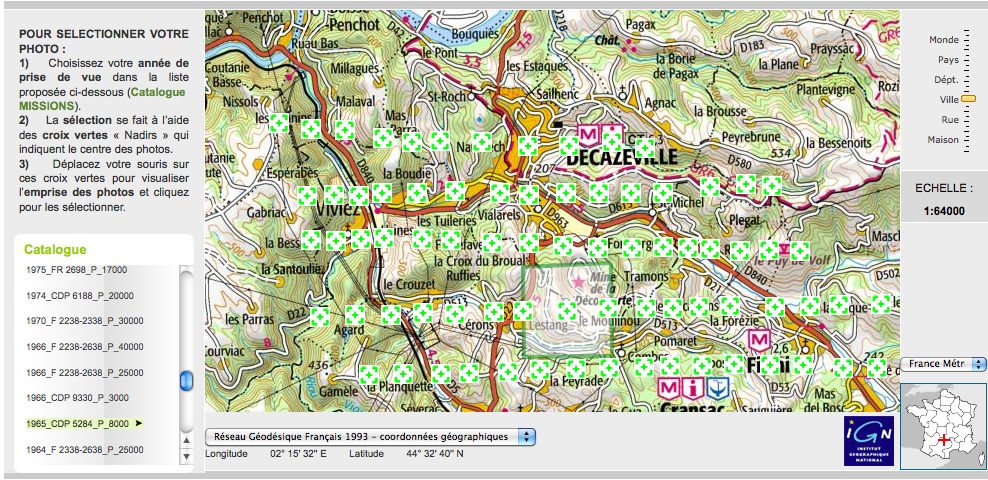Viewport: 988px width, 480px height.
Task: Set zoom level to Rue
Action: (950, 120)
